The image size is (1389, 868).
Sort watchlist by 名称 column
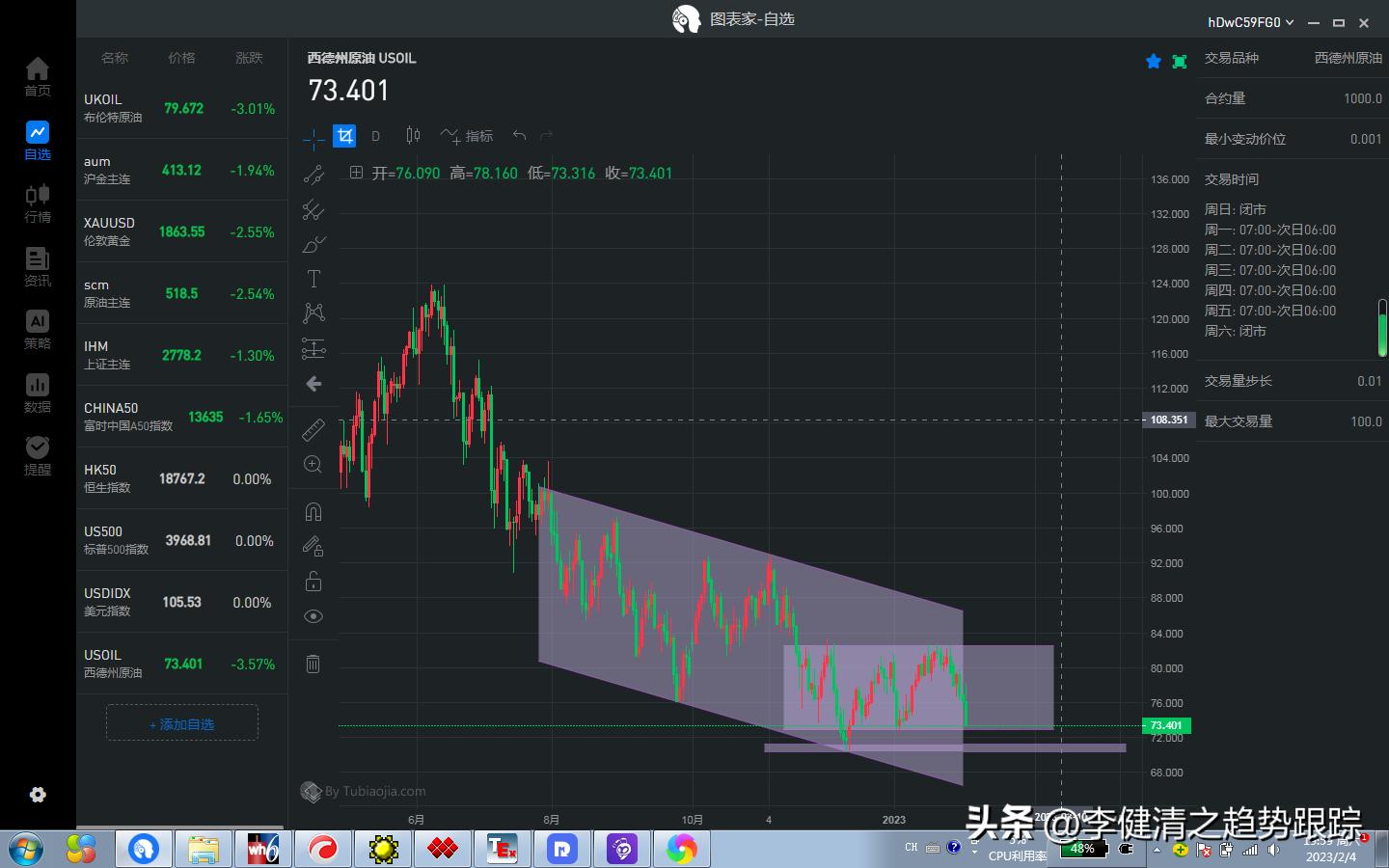coord(115,58)
